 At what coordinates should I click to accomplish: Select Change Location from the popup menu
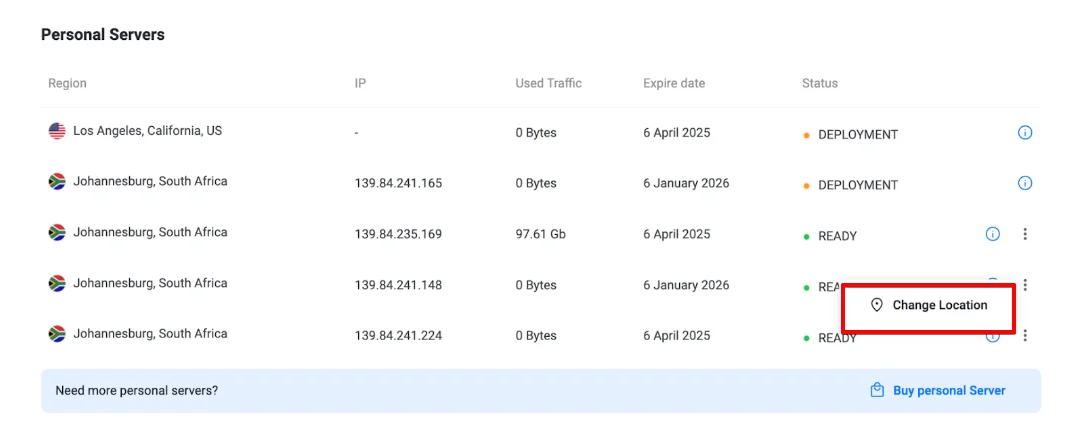[939, 305]
